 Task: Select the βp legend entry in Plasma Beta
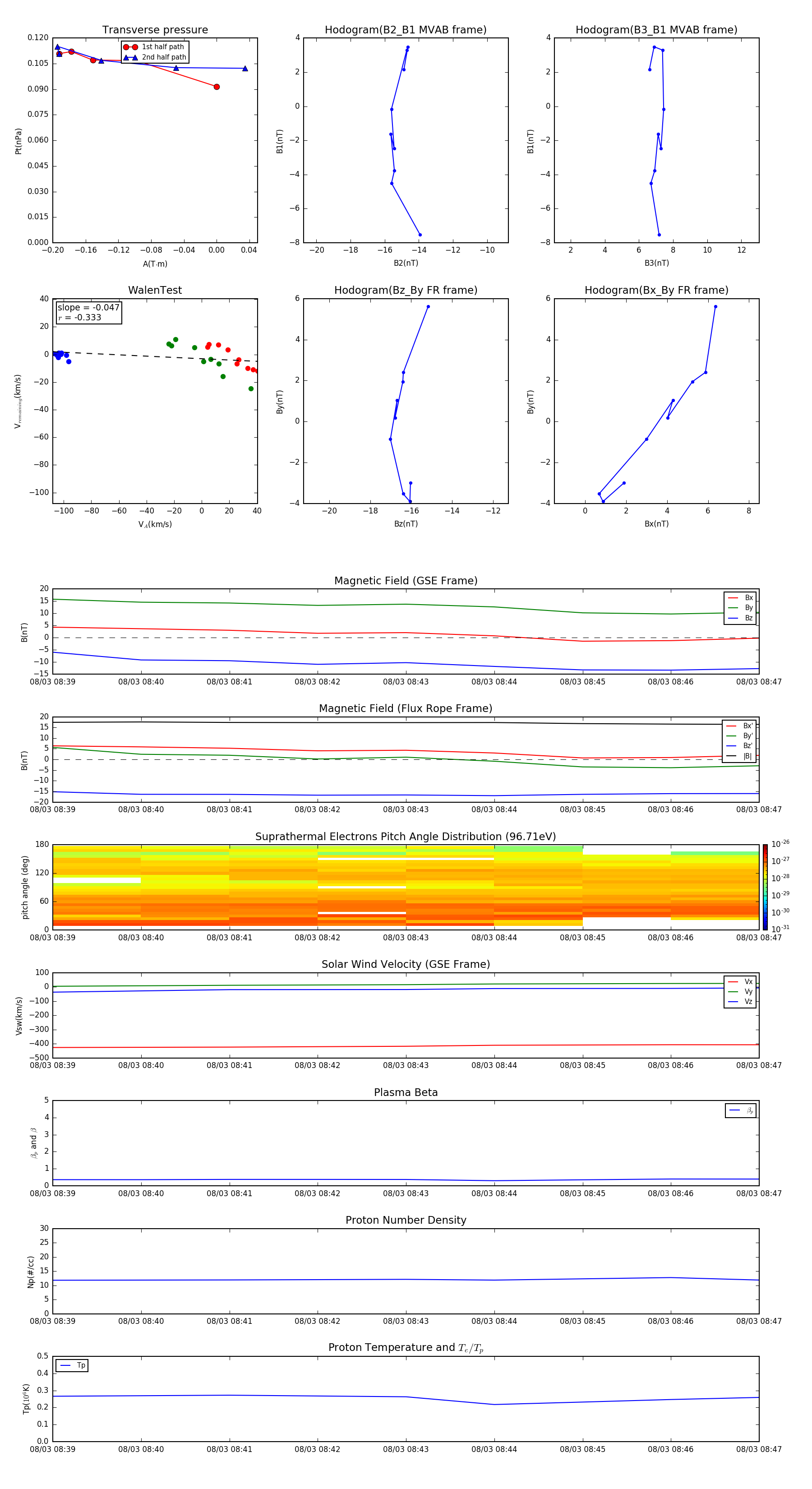741,1110
